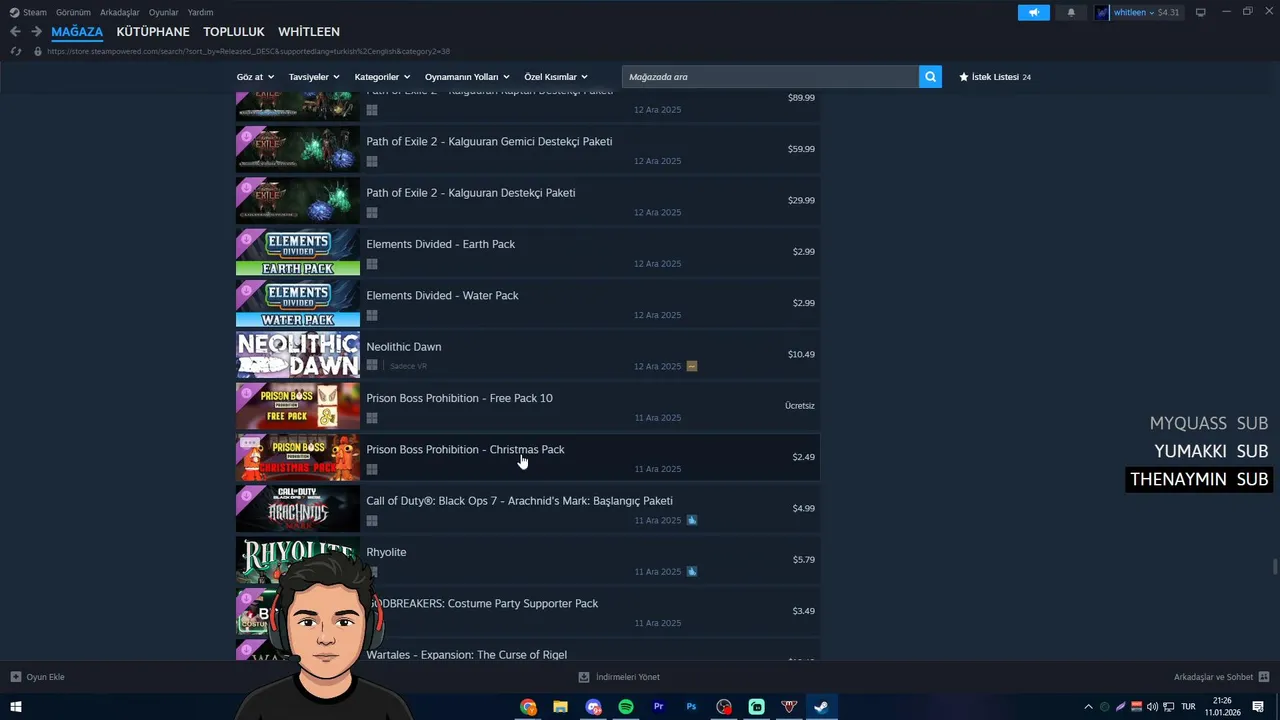Open Discord from the taskbar
The image size is (1280, 720).
pos(594,707)
